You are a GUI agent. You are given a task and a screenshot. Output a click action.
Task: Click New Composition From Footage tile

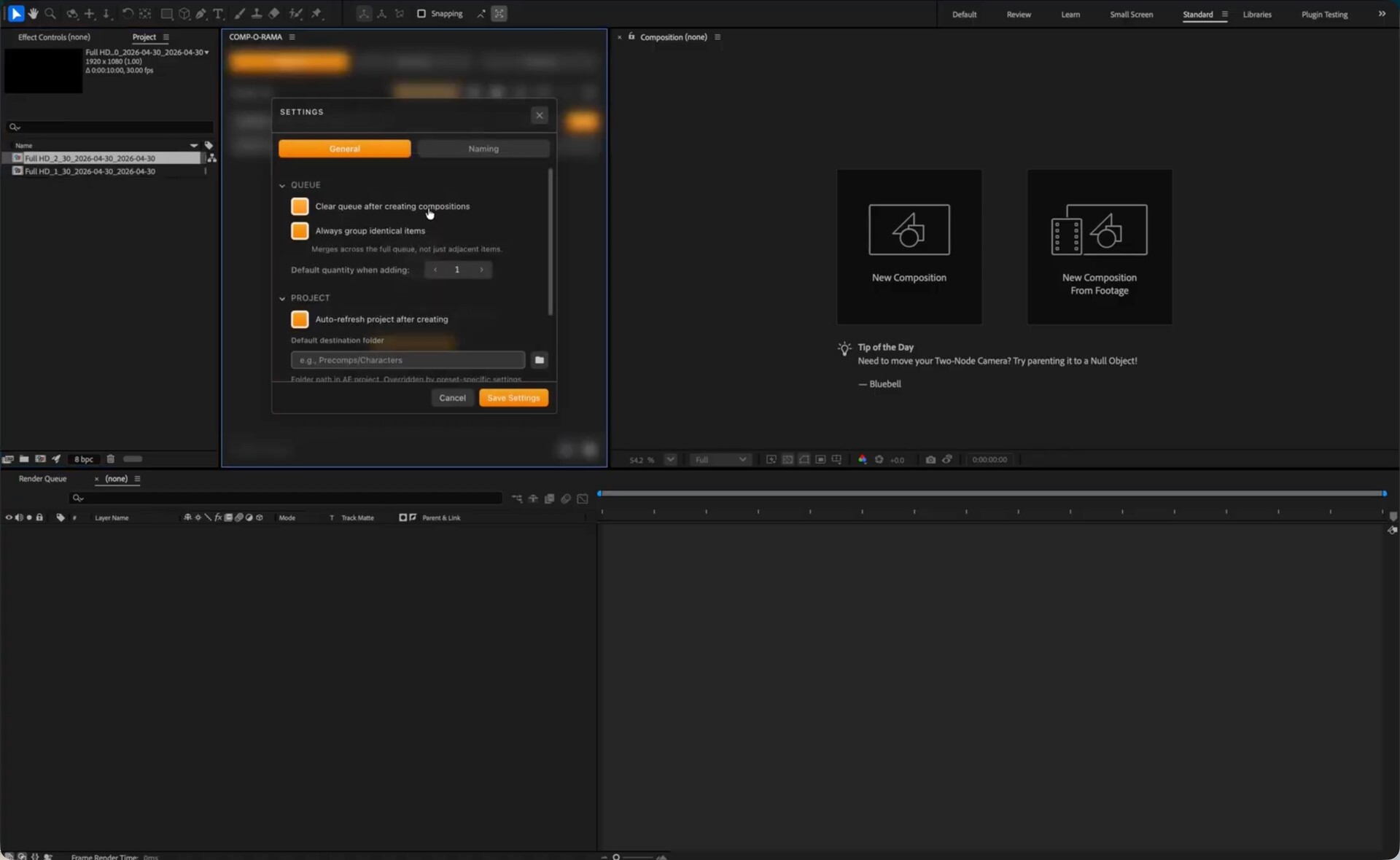point(1100,247)
